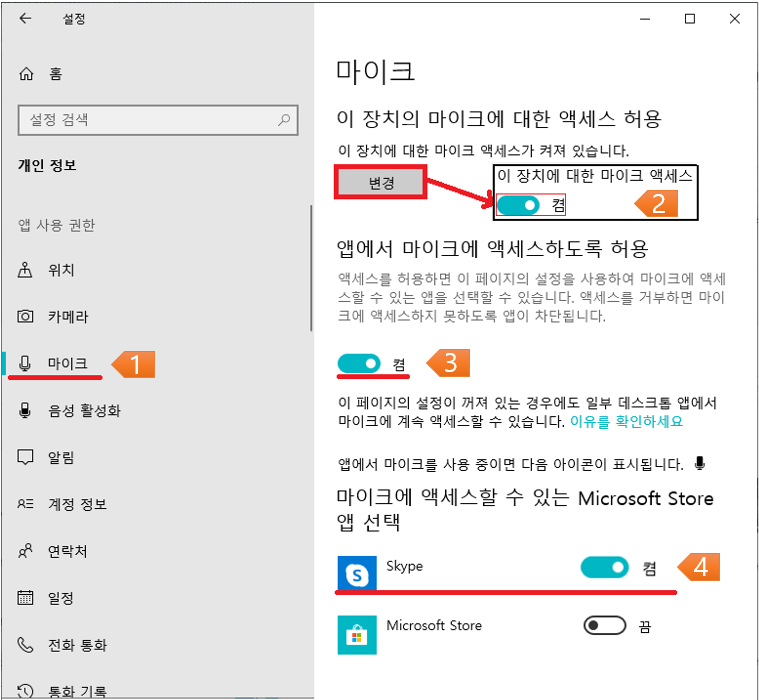Click the 통화 기록 history icon

click(25, 691)
